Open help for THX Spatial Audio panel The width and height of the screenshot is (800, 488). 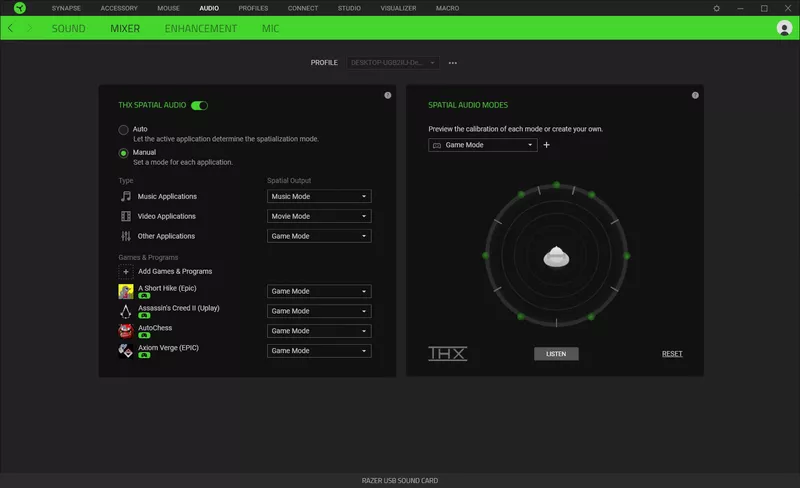click(388, 95)
